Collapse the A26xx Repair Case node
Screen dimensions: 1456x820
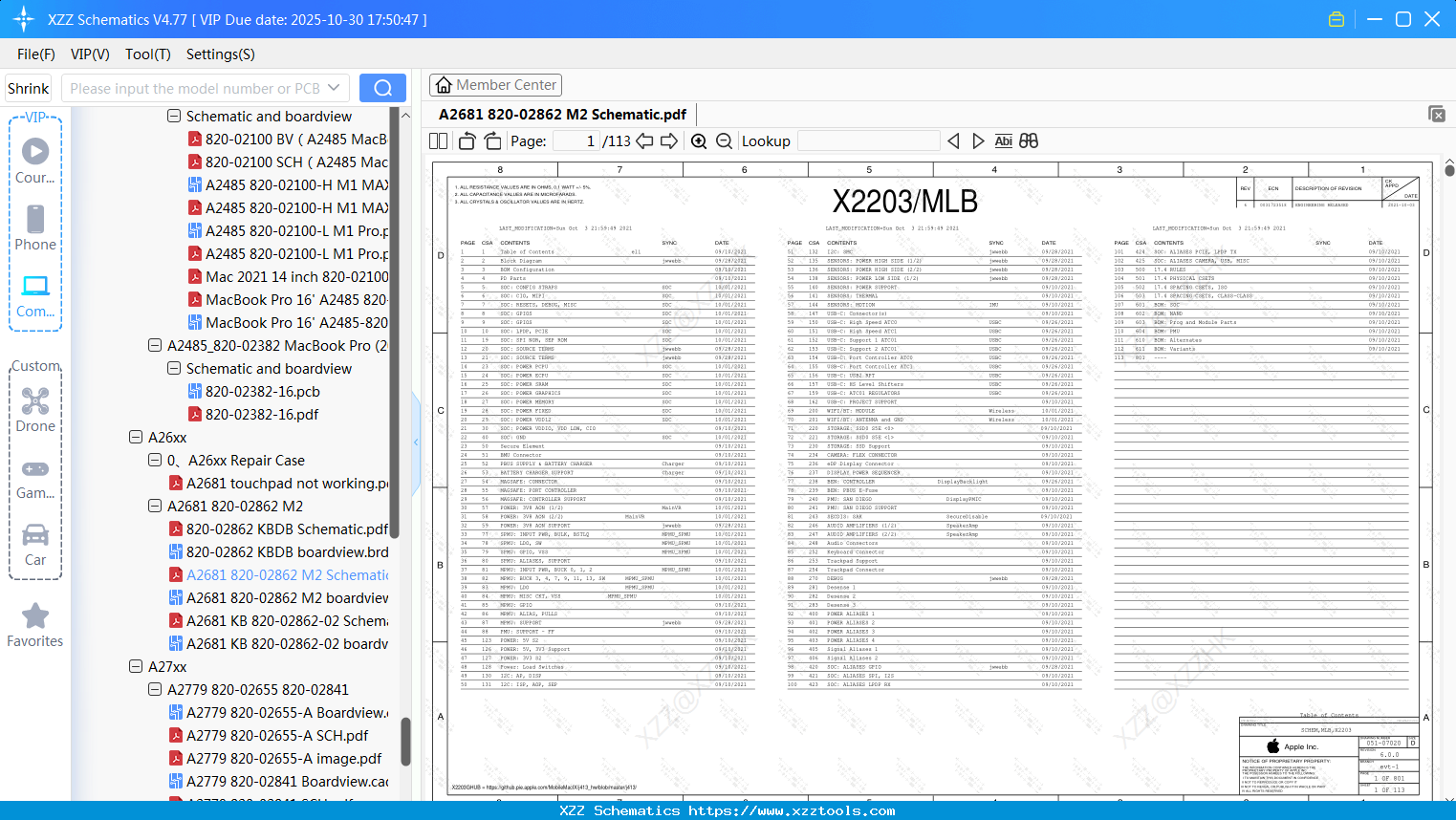155,460
